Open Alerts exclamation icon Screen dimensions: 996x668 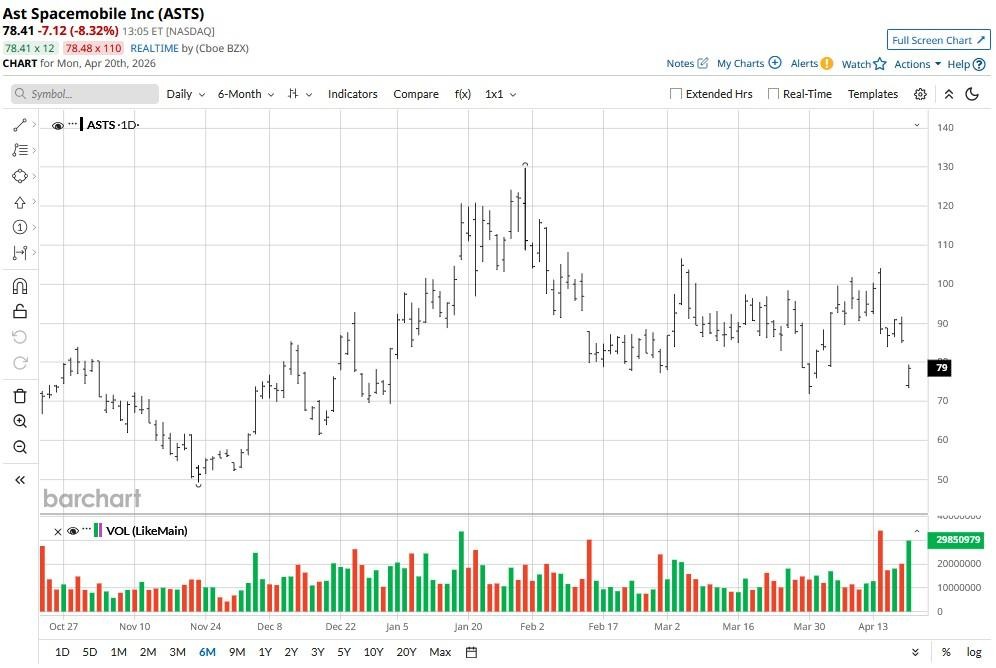(x=826, y=63)
